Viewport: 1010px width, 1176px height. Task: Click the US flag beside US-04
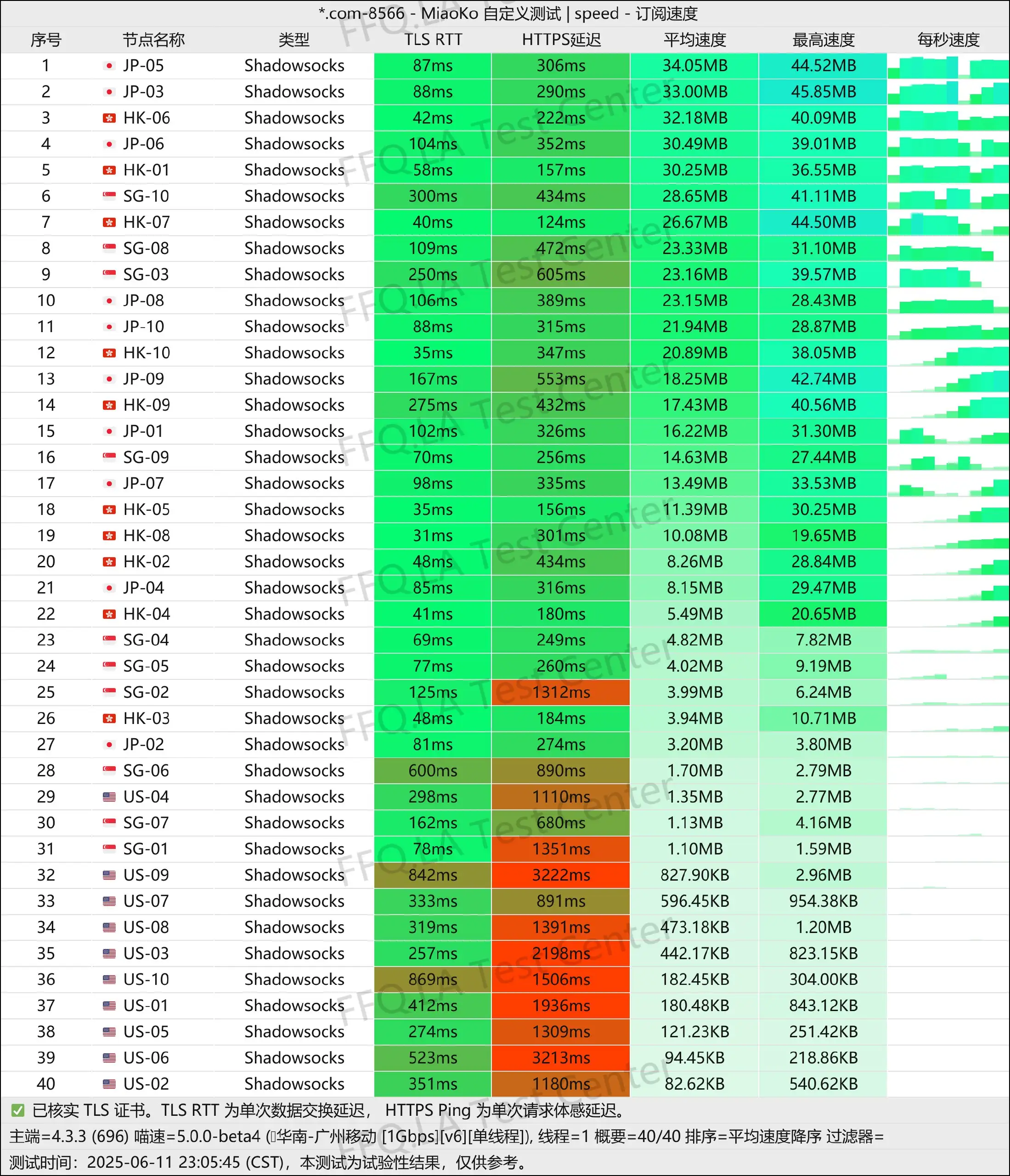[x=109, y=797]
